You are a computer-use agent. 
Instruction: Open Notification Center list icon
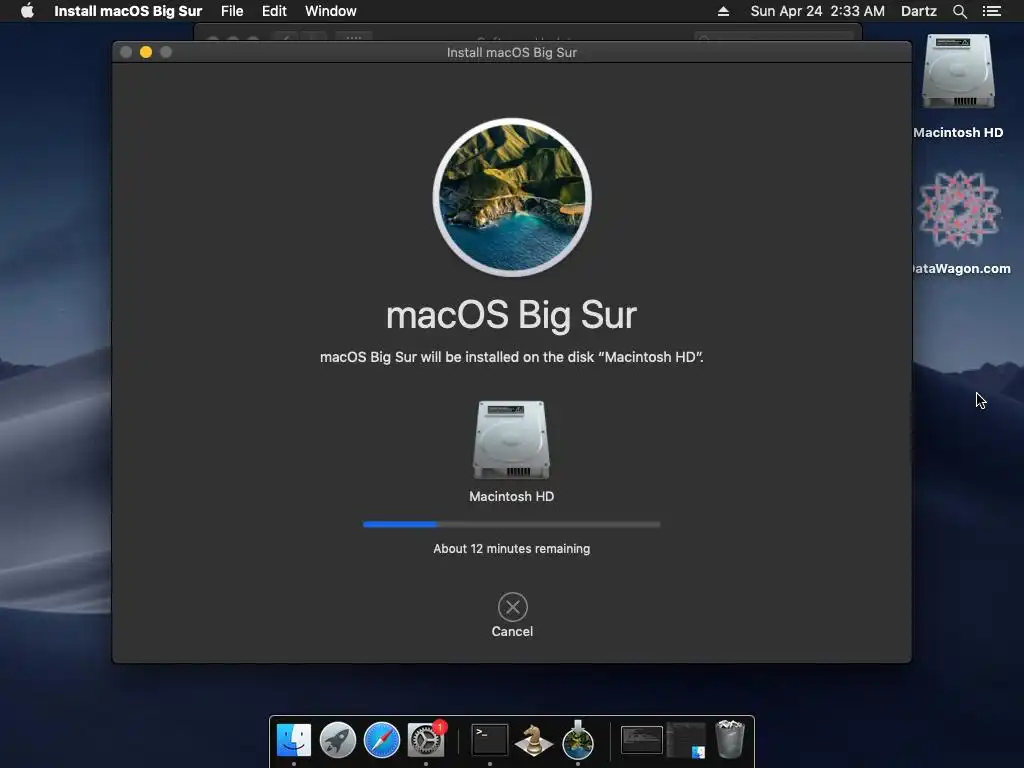991,11
